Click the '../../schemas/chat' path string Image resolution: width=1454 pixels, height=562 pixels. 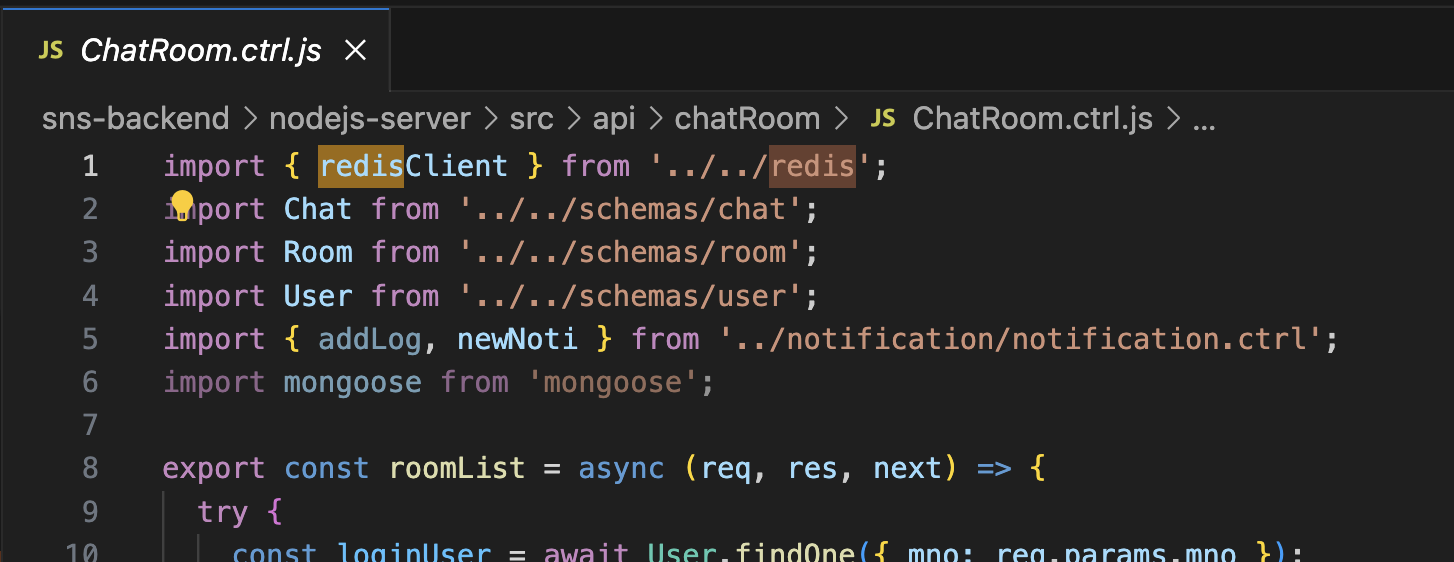[x=632, y=209]
